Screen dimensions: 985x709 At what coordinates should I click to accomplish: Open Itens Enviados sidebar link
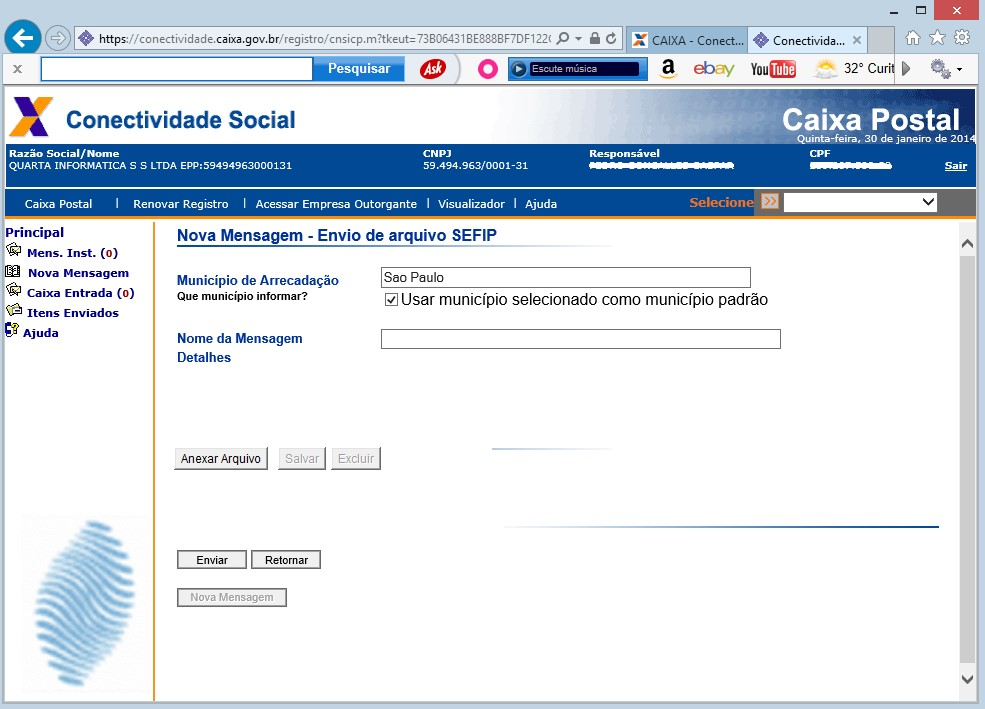pos(73,313)
